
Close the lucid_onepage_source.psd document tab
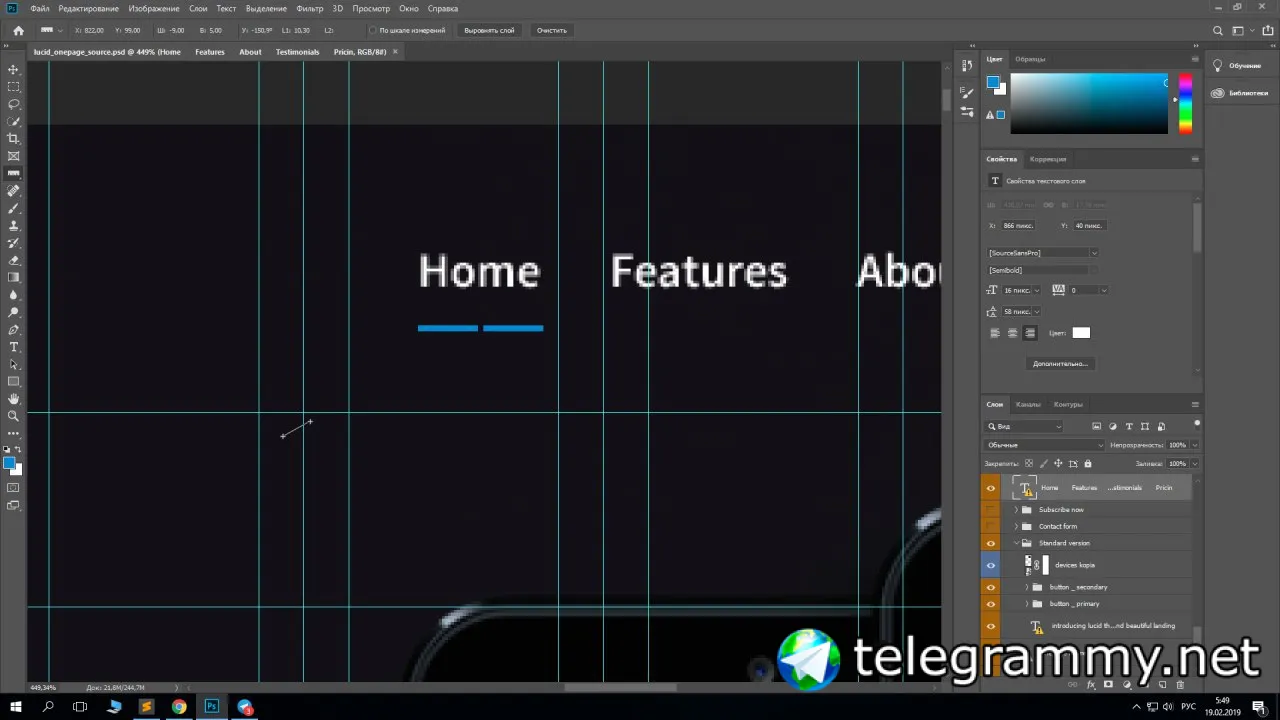tap(395, 52)
